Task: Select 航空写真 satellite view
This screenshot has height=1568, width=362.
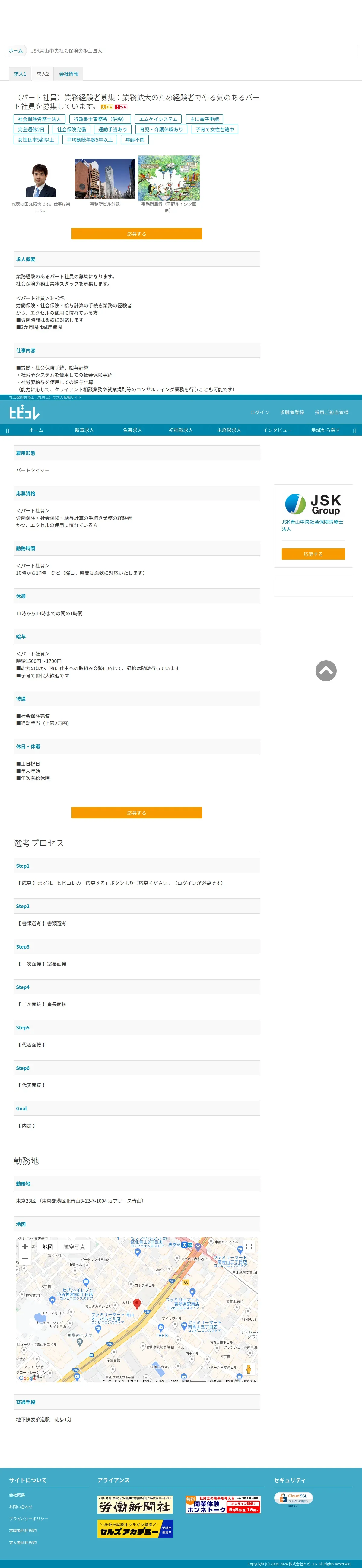Action: click(74, 1246)
